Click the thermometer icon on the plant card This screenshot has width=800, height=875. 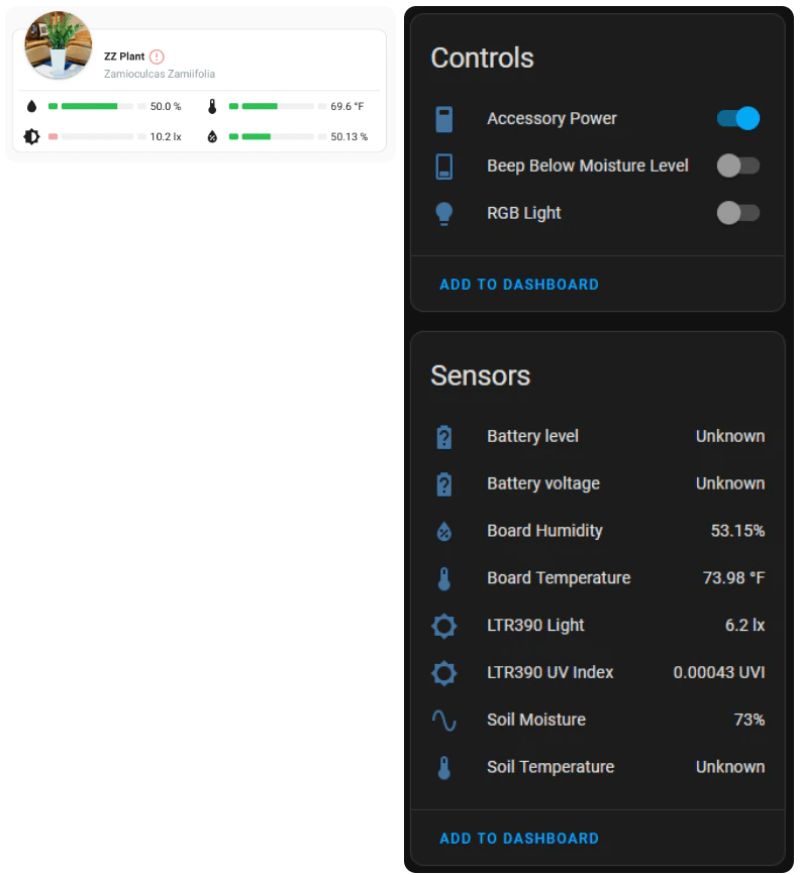[212, 106]
